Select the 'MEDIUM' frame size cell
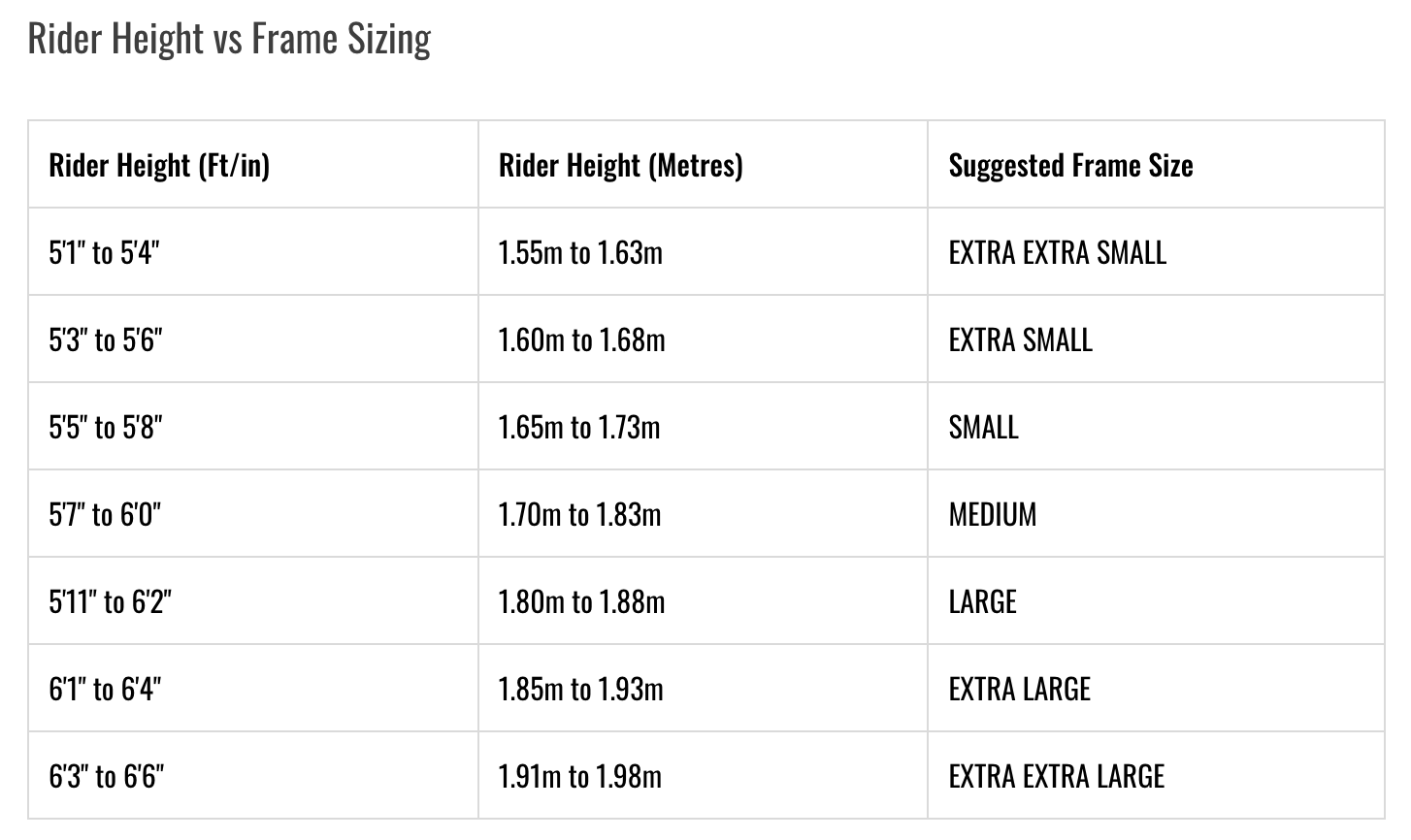This screenshot has height=840, width=1411. 992,514
